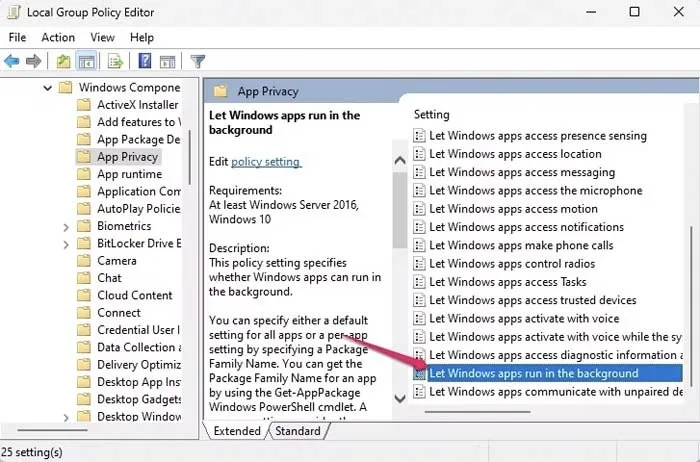This screenshot has height=462, width=700.
Task: Click the Back arrow toolbar icon
Action: point(13,61)
